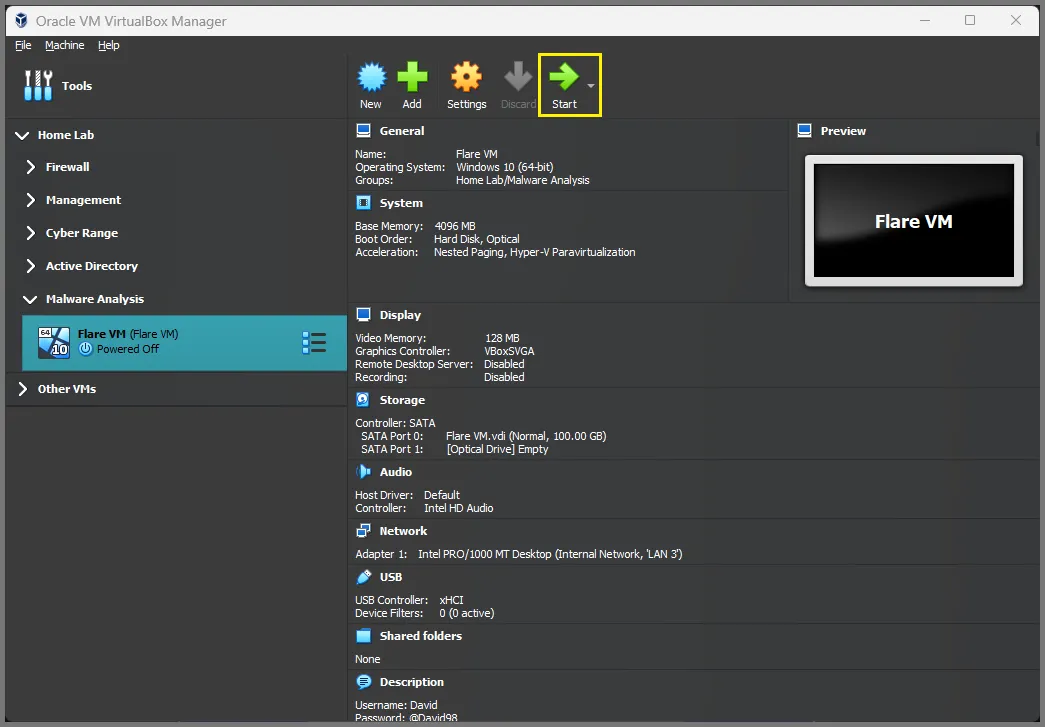
Task: Click the 'Hard Disk, Optical' boot order value
Action: click(477, 239)
